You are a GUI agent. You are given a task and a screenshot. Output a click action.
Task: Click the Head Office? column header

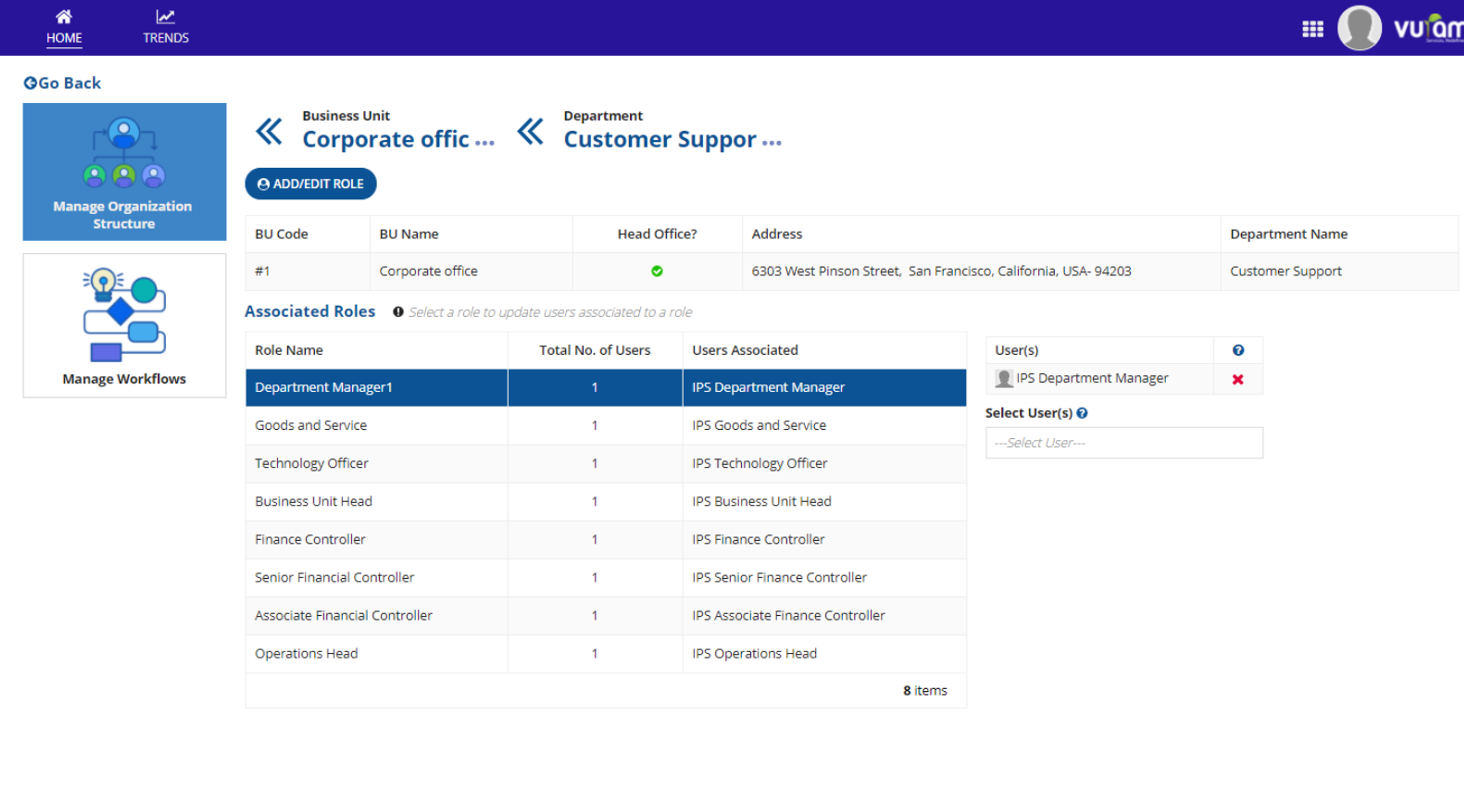click(x=657, y=234)
